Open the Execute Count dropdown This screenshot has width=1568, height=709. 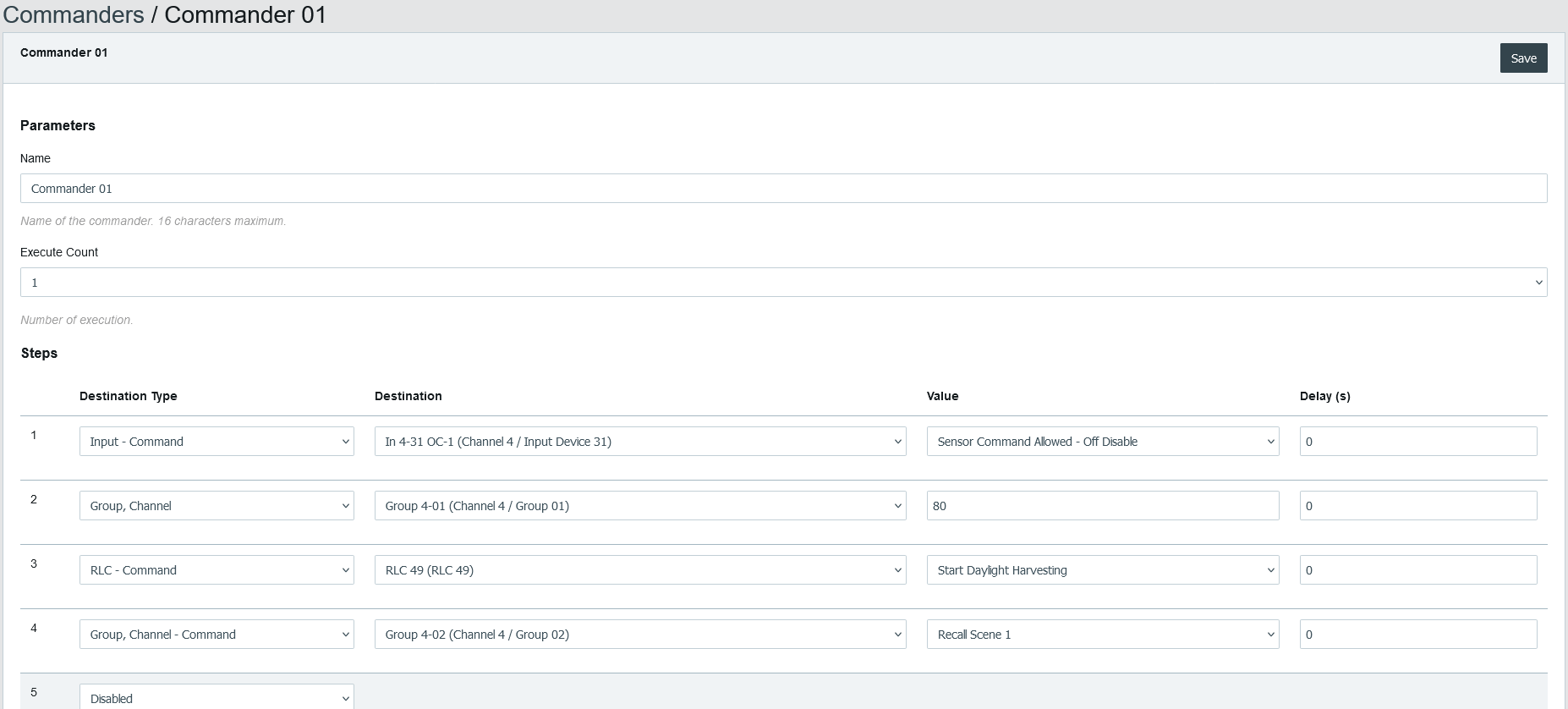point(783,283)
